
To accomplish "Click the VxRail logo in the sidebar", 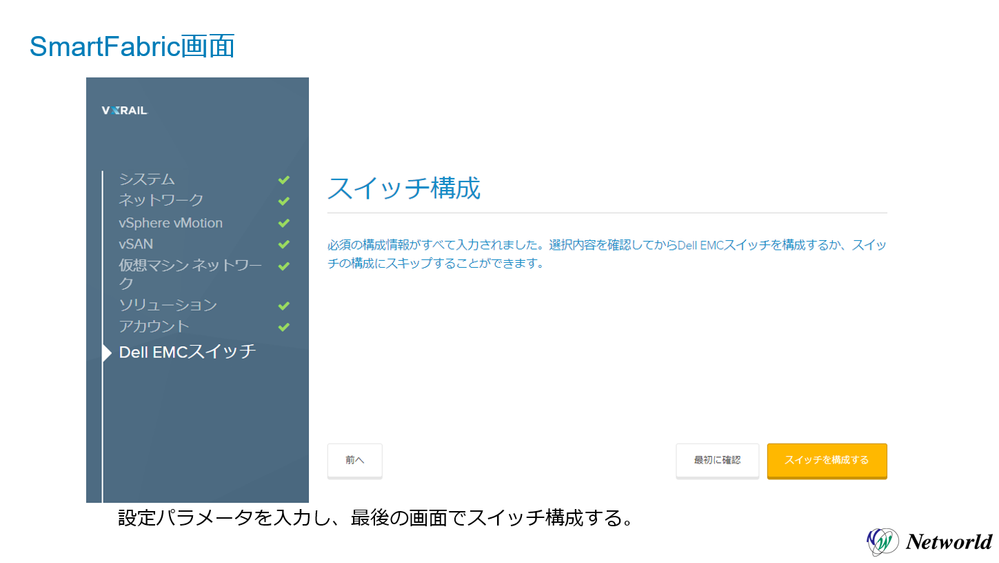I will pyautogui.click(x=124, y=110).
